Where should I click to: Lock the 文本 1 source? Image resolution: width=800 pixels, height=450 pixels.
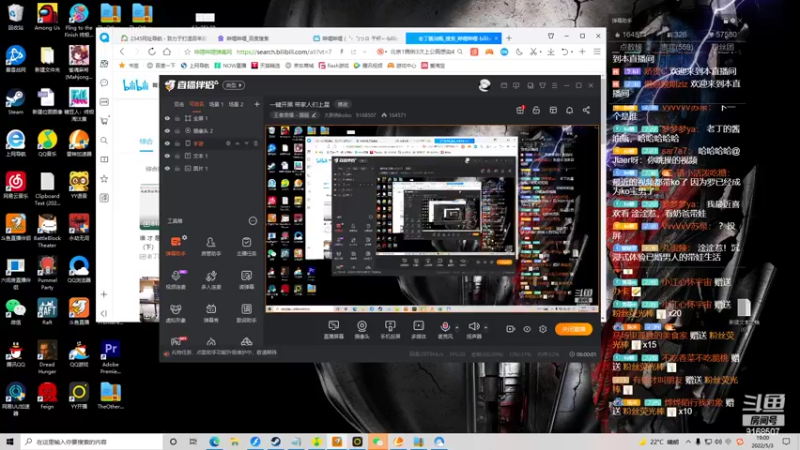(178, 156)
